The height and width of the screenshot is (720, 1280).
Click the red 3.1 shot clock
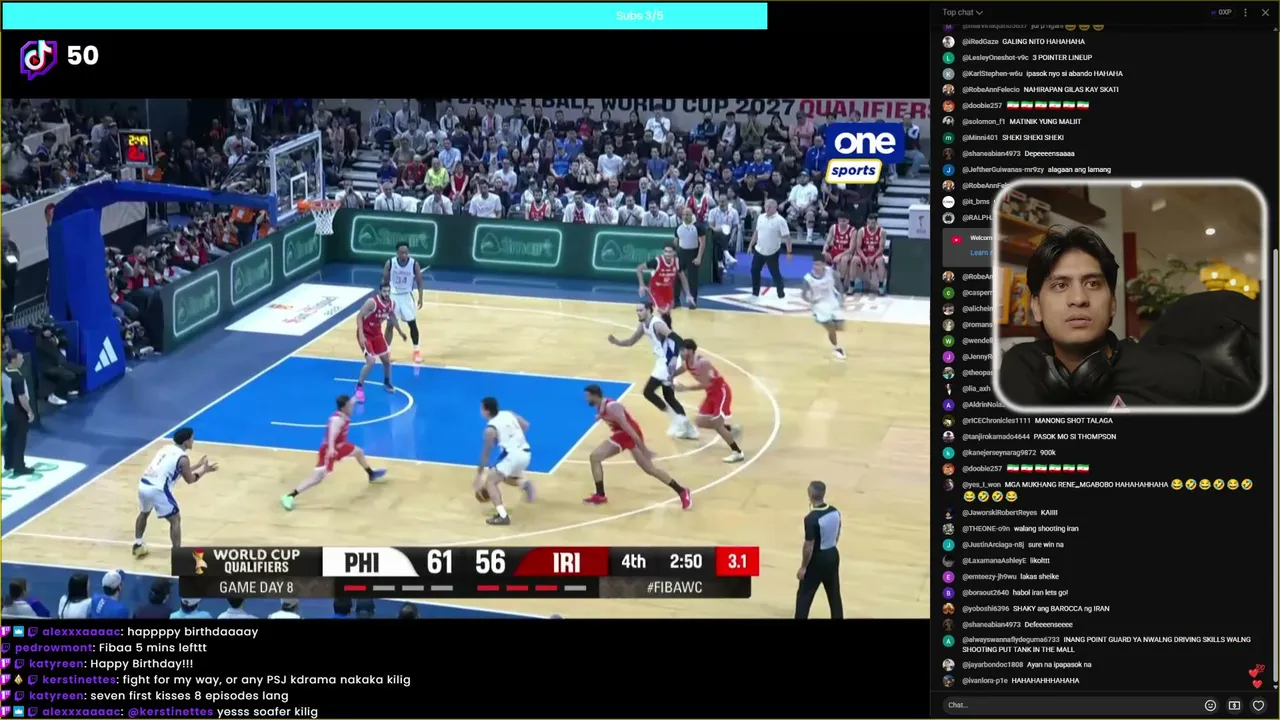737,562
